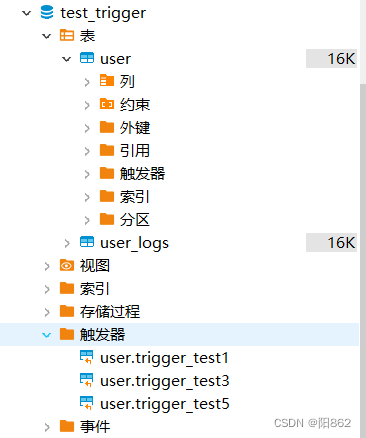Click the 表 tables folder icon
The height and width of the screenshot is (438, 366).
coord(67,35)
